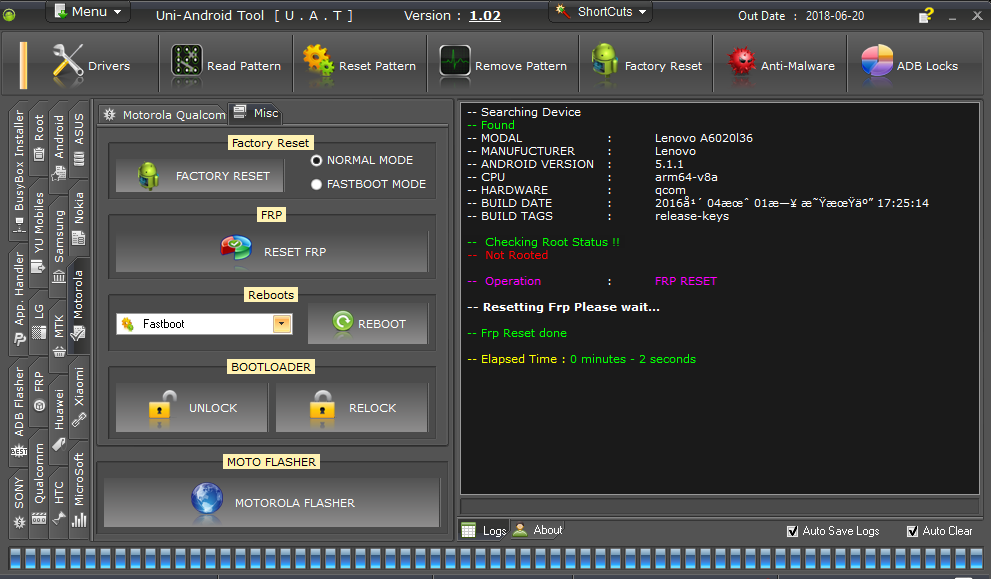Viewport: 991px width, 579px height.
Task: Click the REBOOT button
Action: click(x=368, y=324)
